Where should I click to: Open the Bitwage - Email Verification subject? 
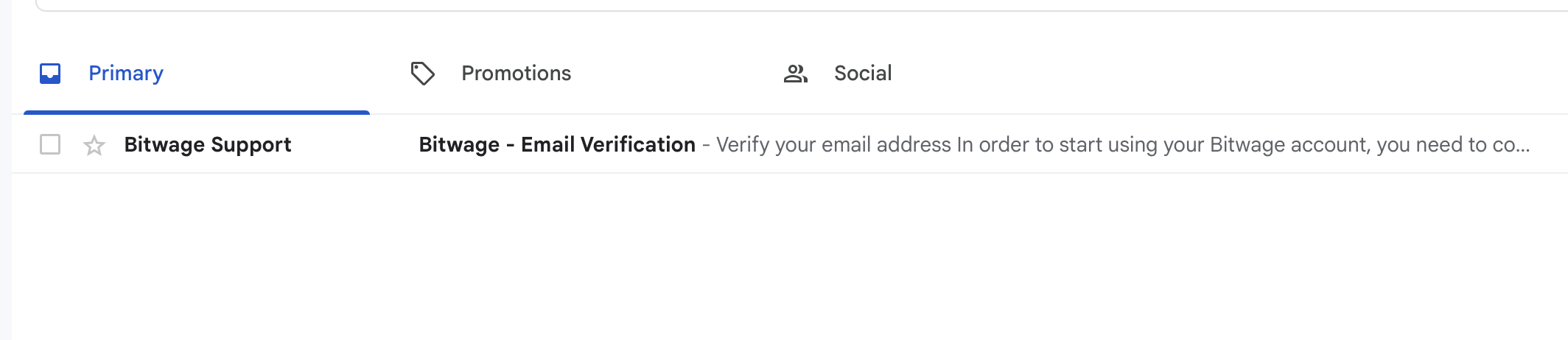pos(557,144)
